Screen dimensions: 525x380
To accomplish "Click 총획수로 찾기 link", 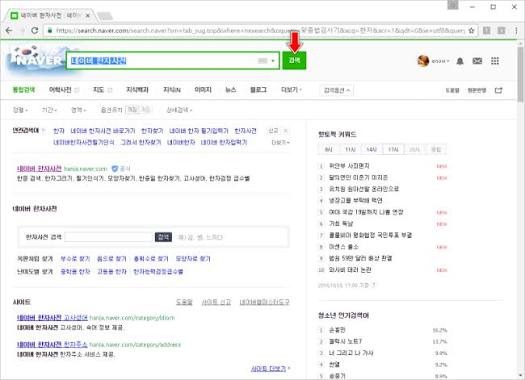I will (x=151, y=259).
